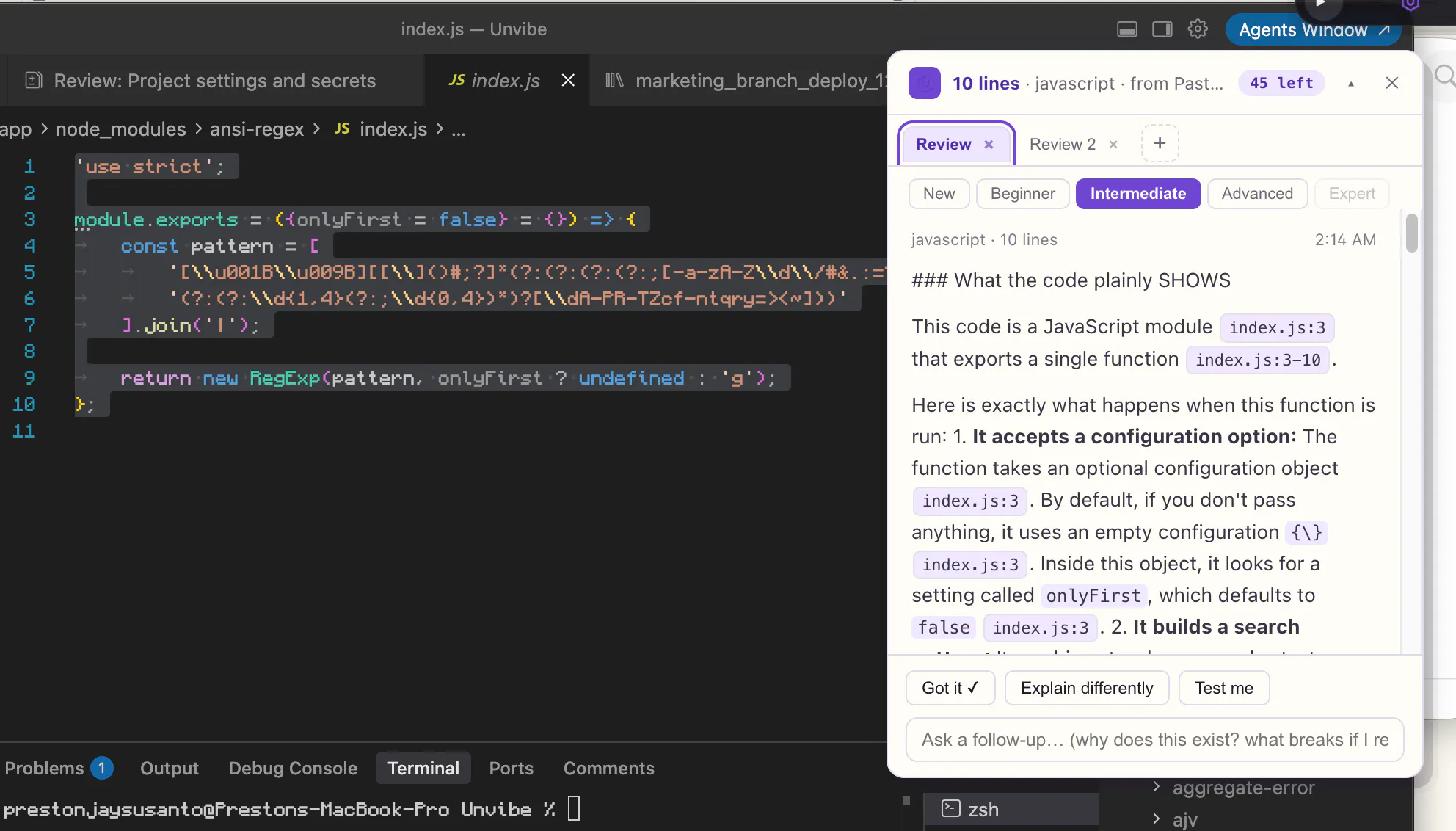Click the node_modules breadcrumb segment

(x=121, y=129)
